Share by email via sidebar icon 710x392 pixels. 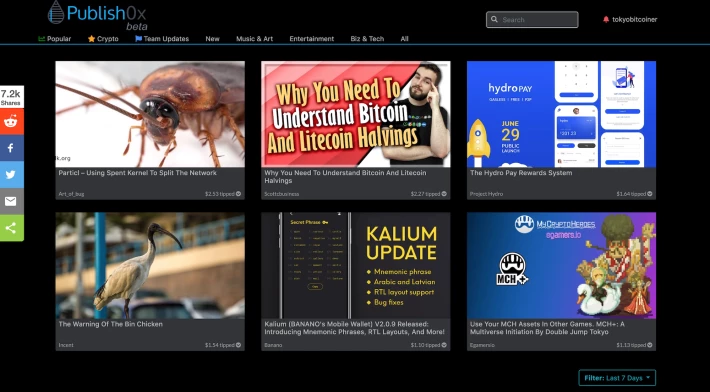point(11,201)
